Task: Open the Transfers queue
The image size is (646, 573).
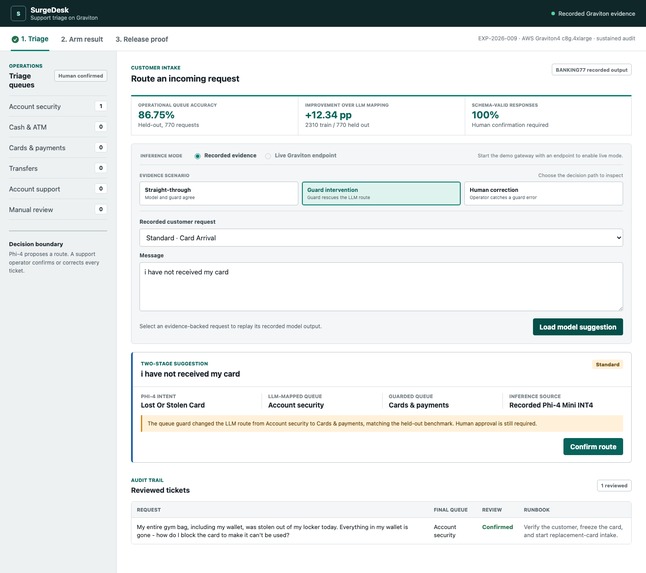Action: point(58,168)
